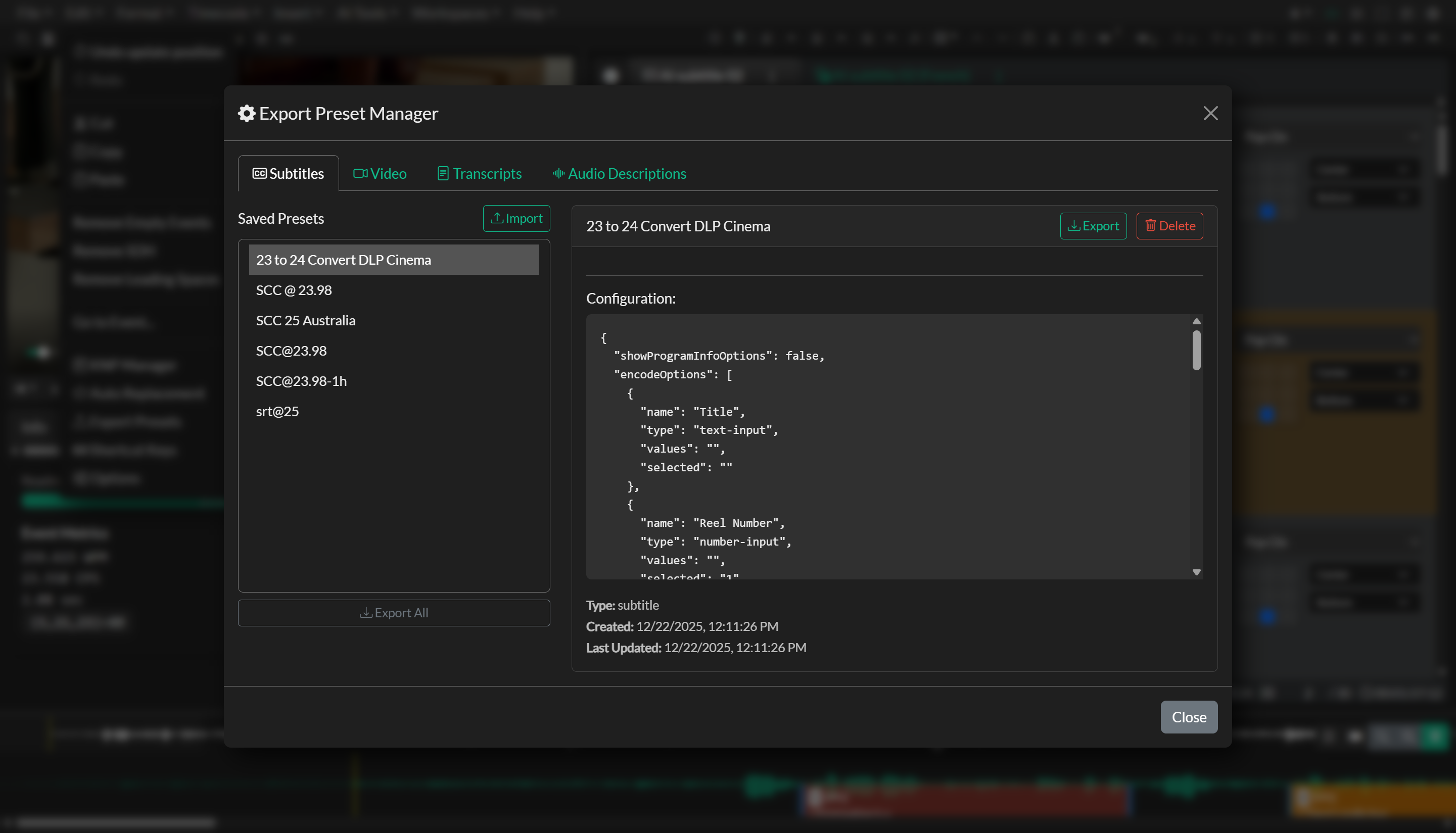Click the configuration panel scrollbar thumb
Screen dimensions: 1456x833
tap(1196, 349)
